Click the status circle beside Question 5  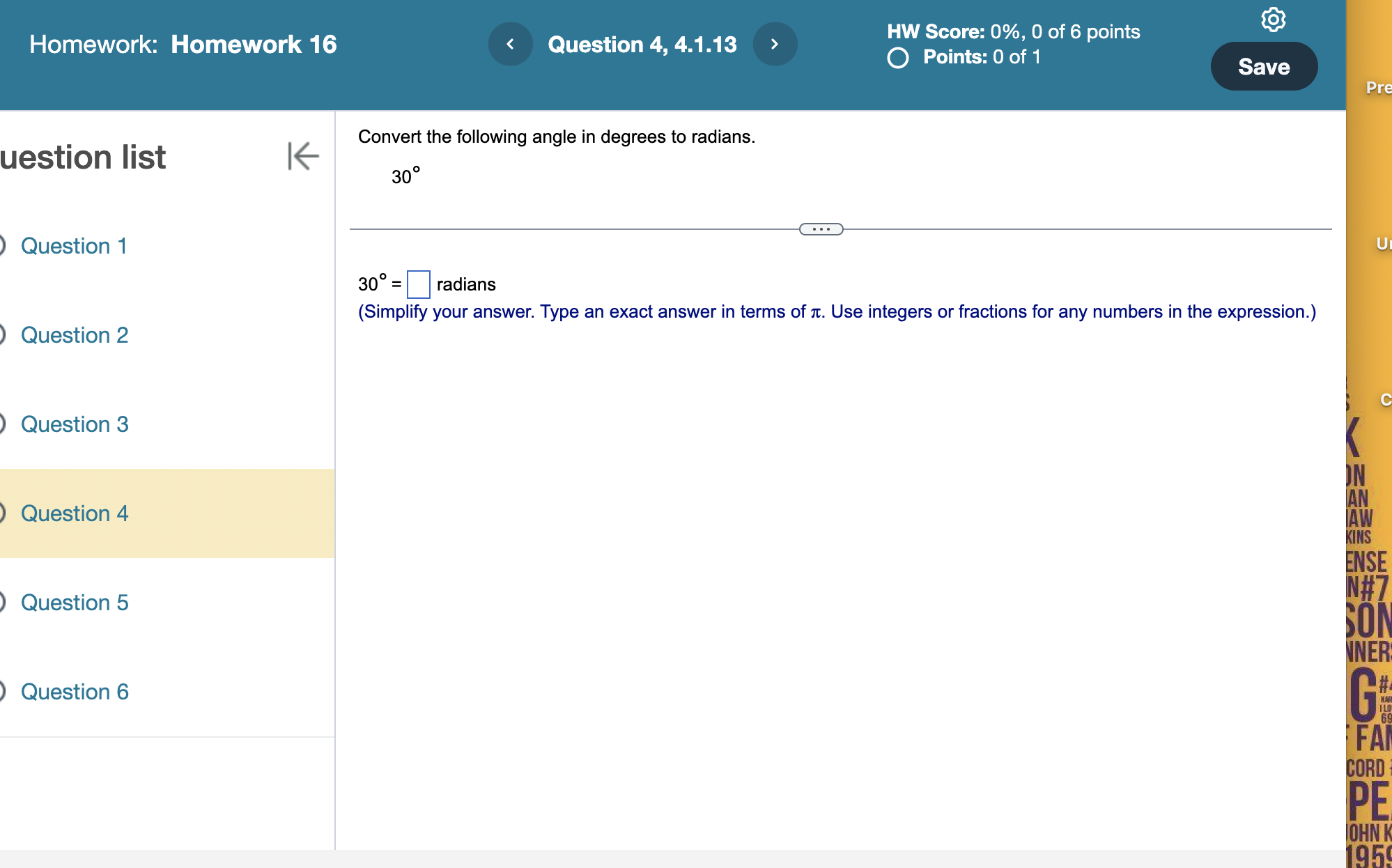(x=2, y=603)
